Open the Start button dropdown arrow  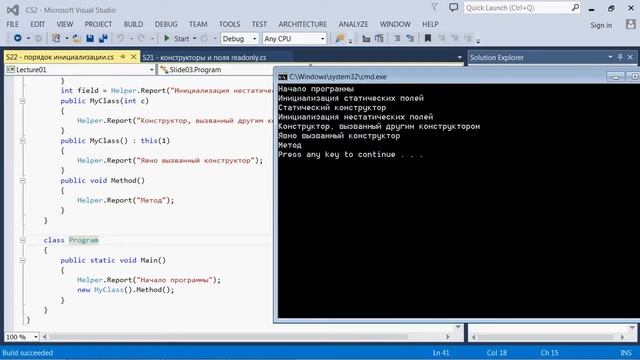click(194, 38)
